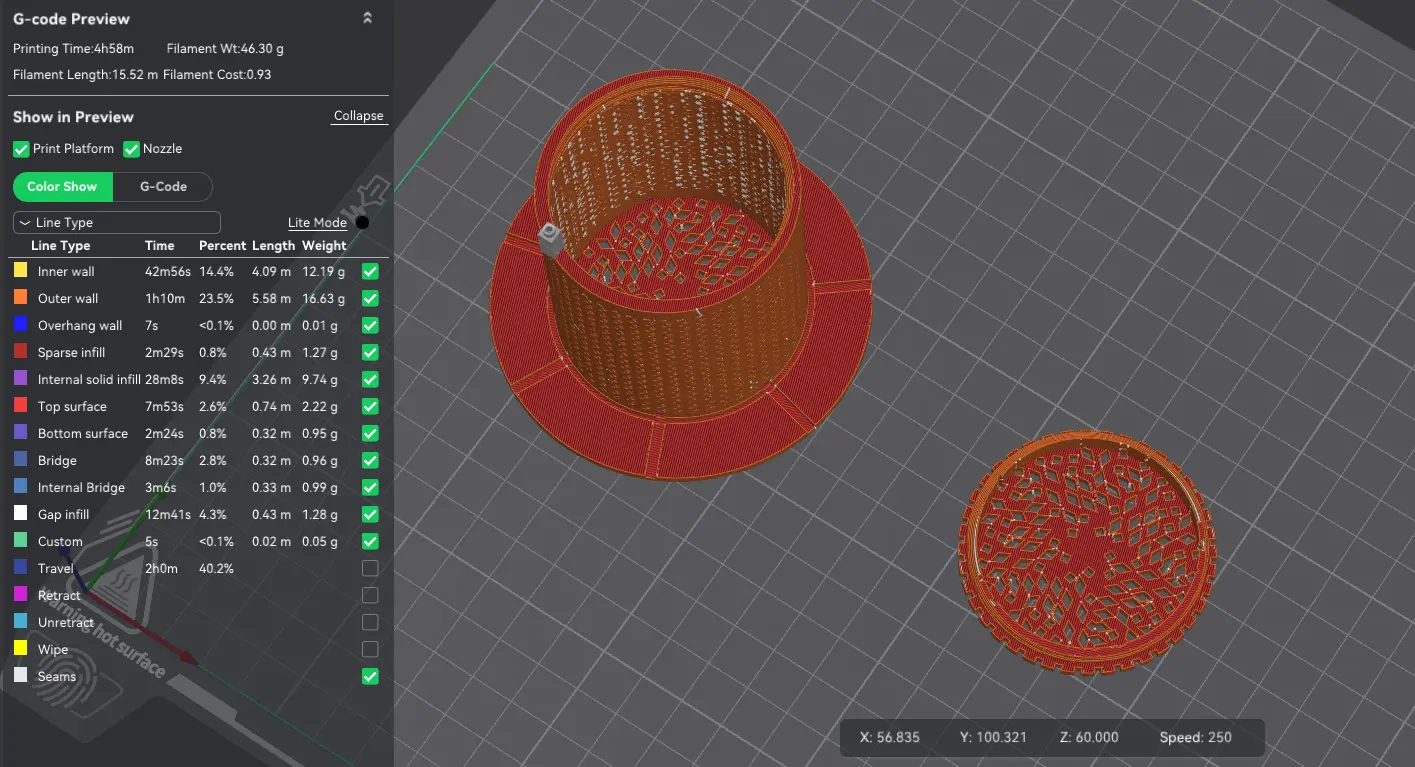
Task: Click the red Top surface swatch
Action: (x=20, y=406)
